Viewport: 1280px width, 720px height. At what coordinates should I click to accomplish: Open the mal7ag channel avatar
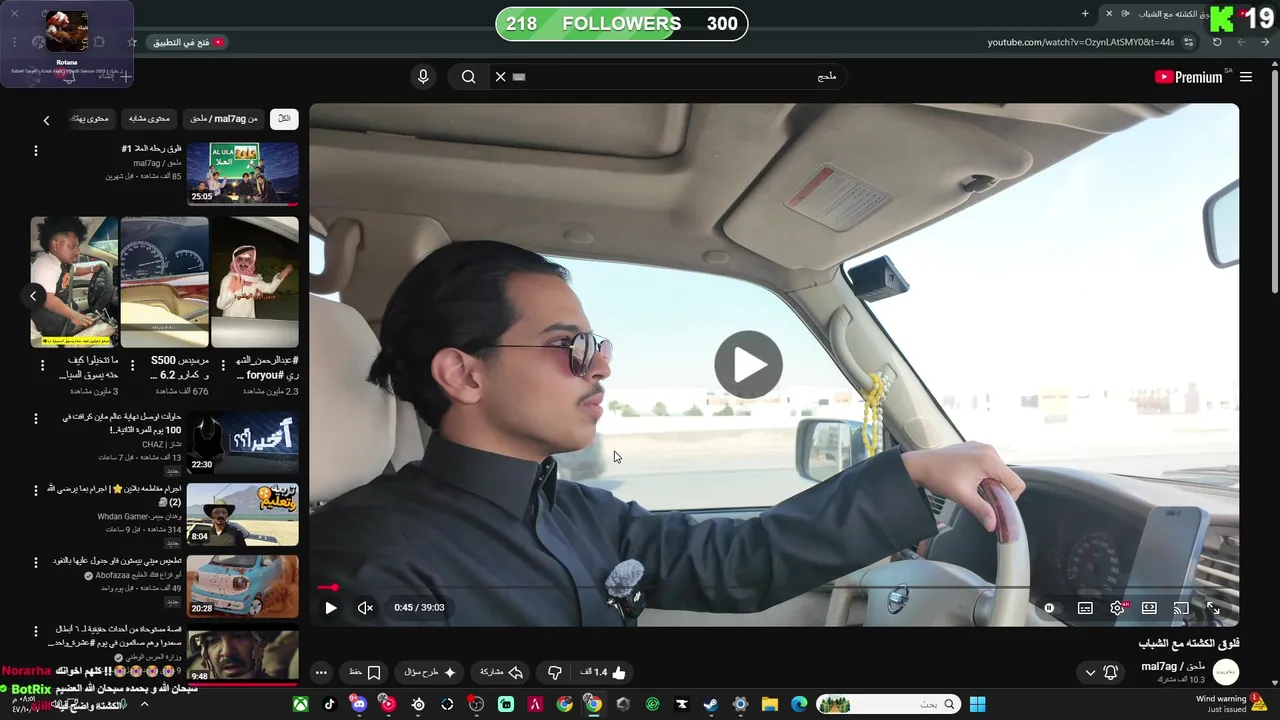1225,672
